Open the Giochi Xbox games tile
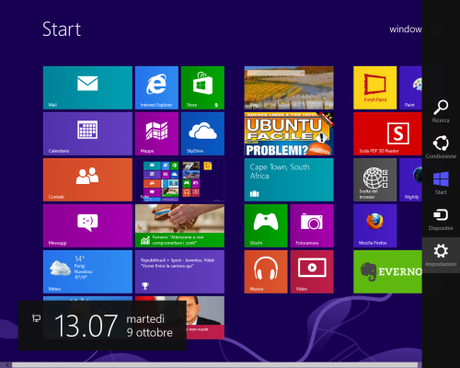460x368 pixels. click(266, 226)
